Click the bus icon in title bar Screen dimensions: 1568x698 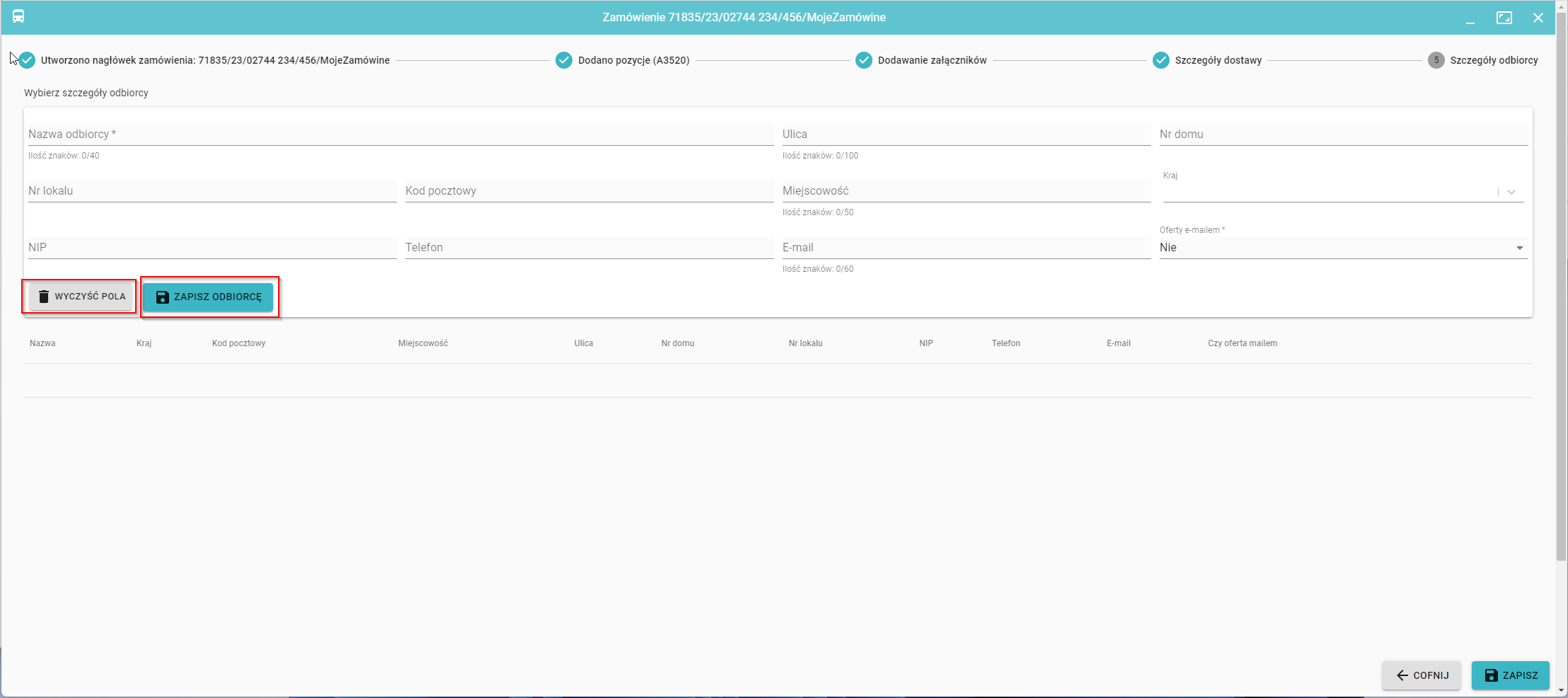[18, 16]
